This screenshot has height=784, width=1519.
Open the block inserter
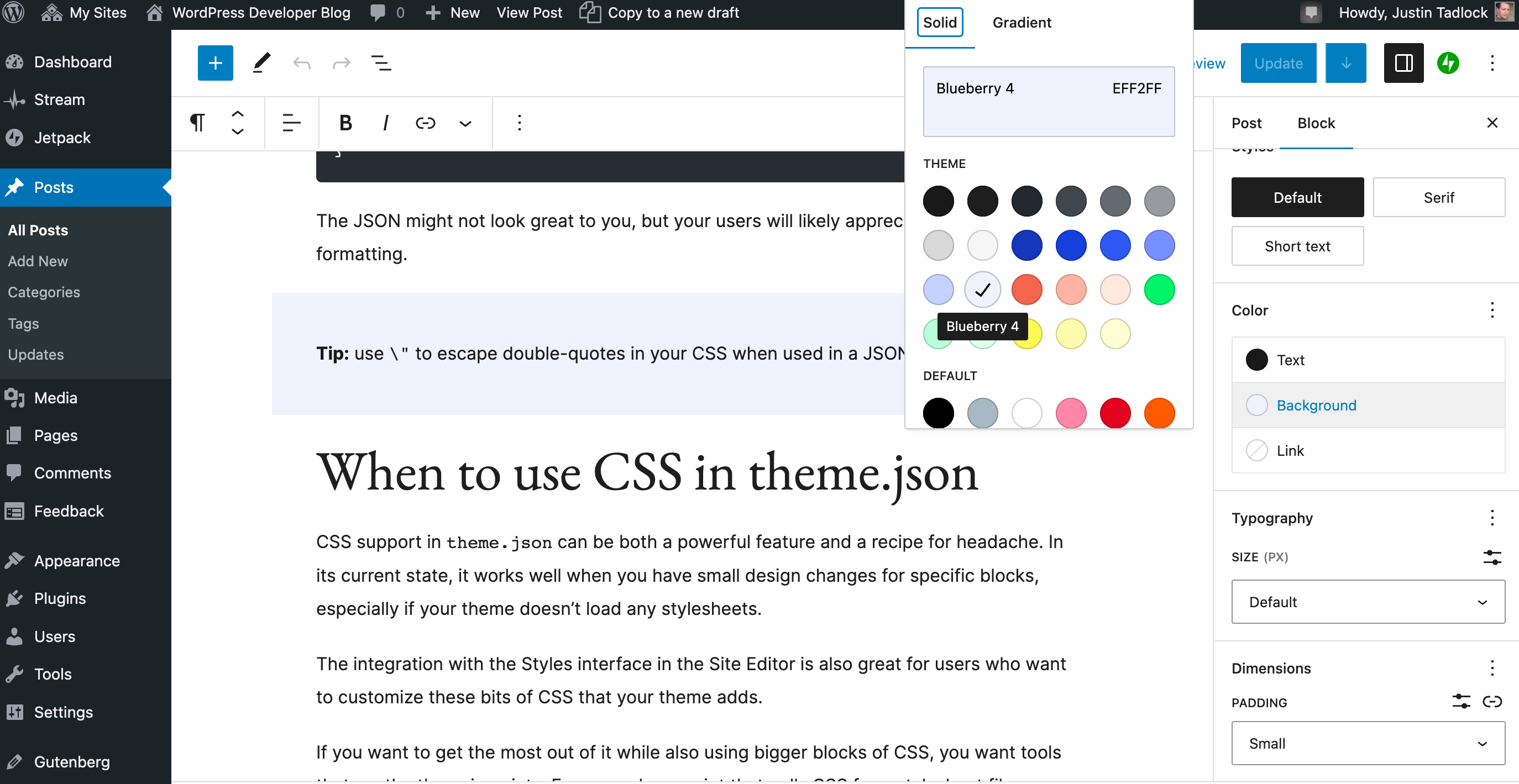coord(214,63)
